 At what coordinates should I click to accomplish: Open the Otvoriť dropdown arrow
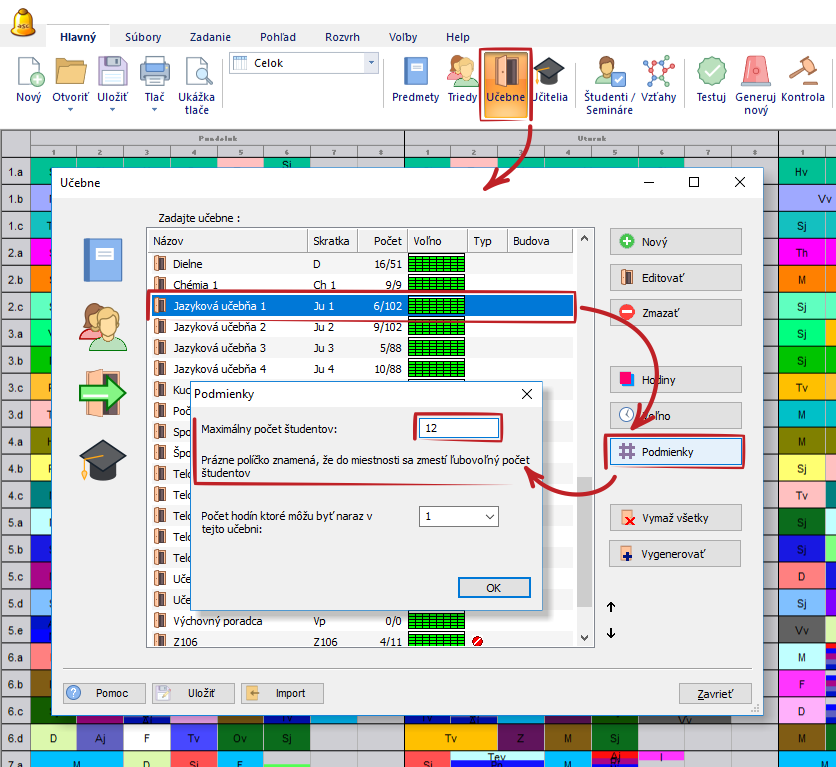71,110
